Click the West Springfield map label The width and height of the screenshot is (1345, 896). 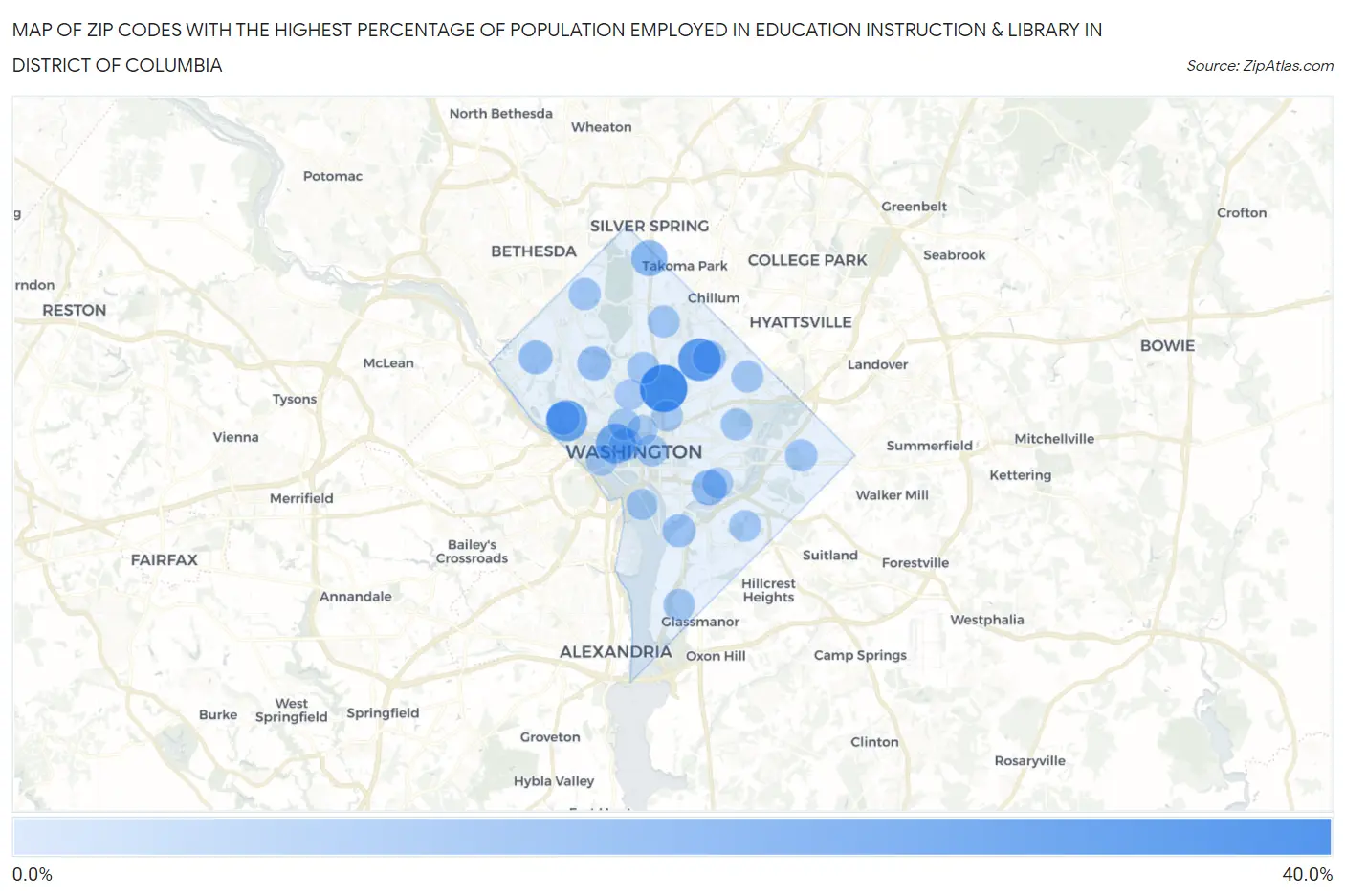click(292, 710)
